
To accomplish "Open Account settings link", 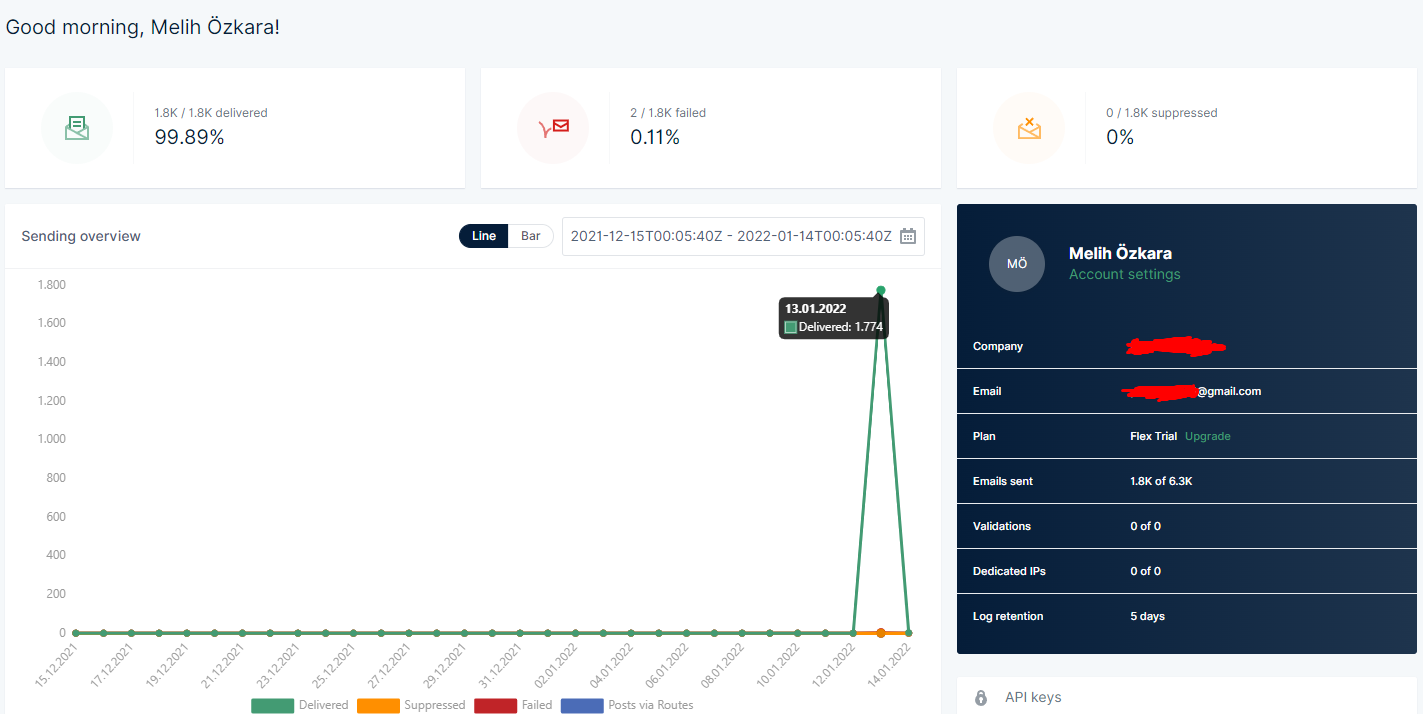I will pos(1124,274).
